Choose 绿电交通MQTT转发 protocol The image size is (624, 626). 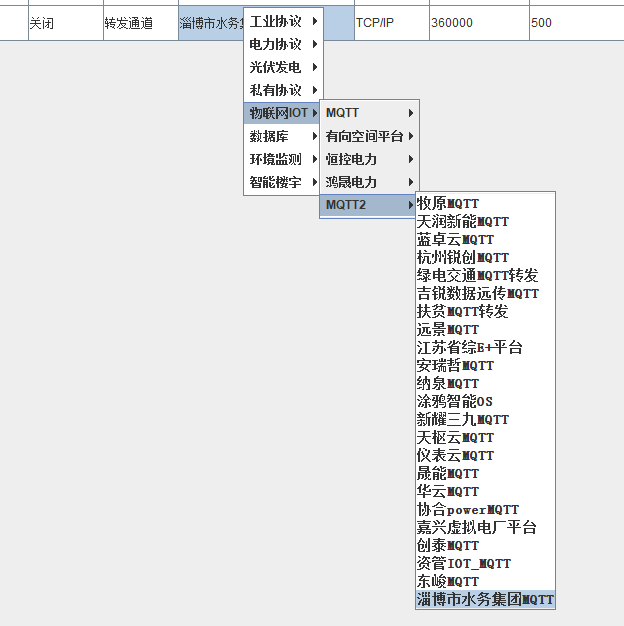pos(485,275)
